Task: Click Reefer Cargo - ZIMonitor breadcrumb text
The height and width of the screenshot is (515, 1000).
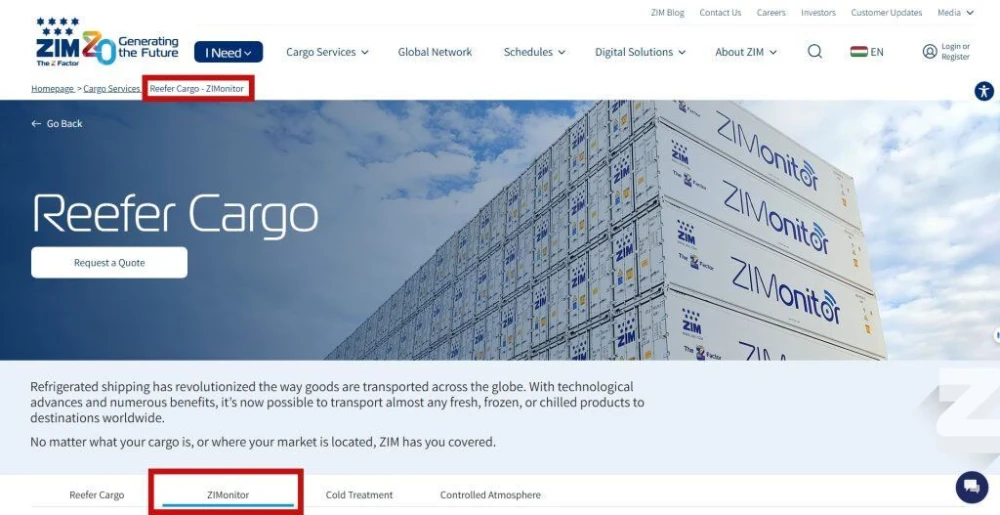Action: 197,89
